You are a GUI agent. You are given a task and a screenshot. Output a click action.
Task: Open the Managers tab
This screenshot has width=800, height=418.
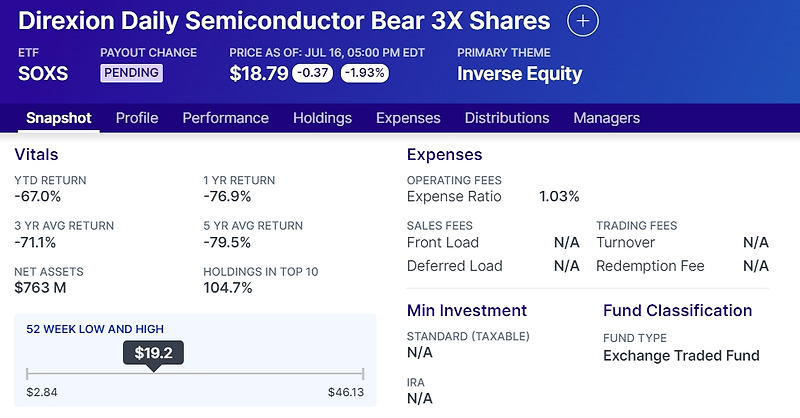click(606, 118)
